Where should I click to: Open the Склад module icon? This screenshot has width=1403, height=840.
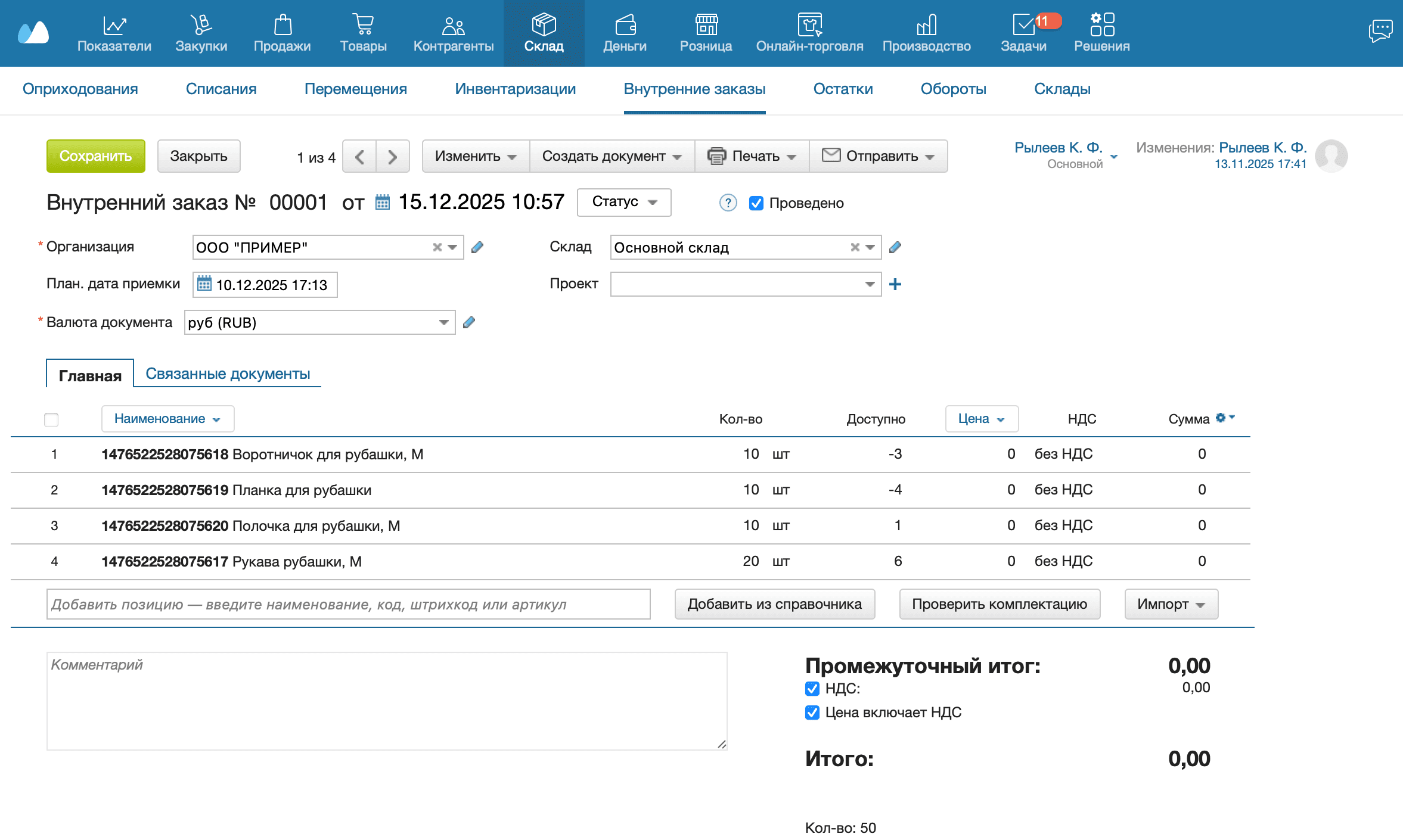click(544, 25)
